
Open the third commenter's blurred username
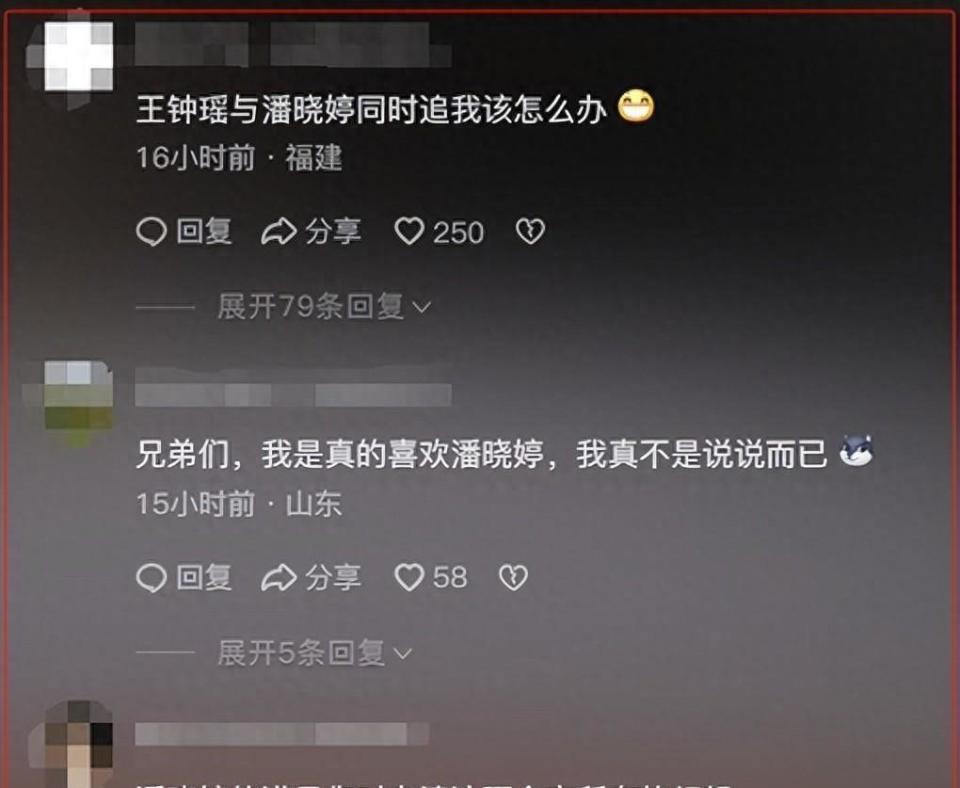click(282, 734)
